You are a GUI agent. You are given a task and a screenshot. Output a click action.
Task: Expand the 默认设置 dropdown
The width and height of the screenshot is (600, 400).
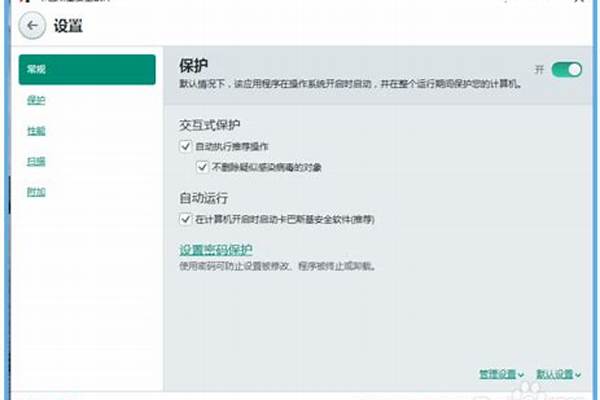coord(558,374)
